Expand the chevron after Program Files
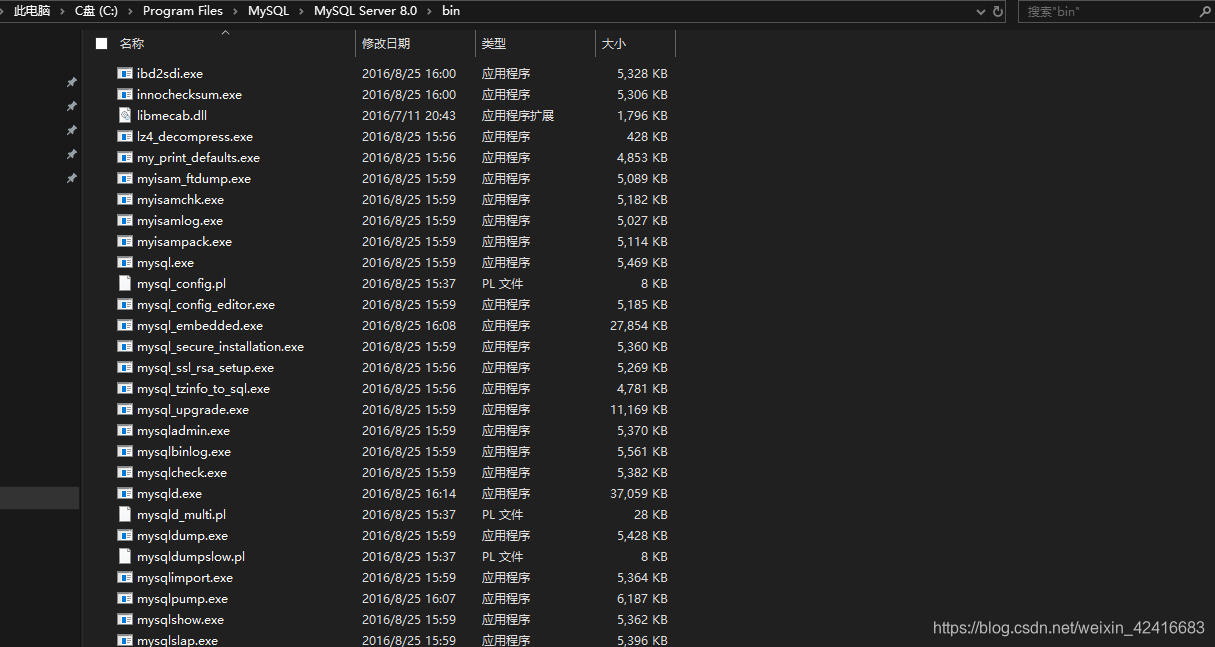Screen dimensions: 1215x647 [x=236, y=11]
